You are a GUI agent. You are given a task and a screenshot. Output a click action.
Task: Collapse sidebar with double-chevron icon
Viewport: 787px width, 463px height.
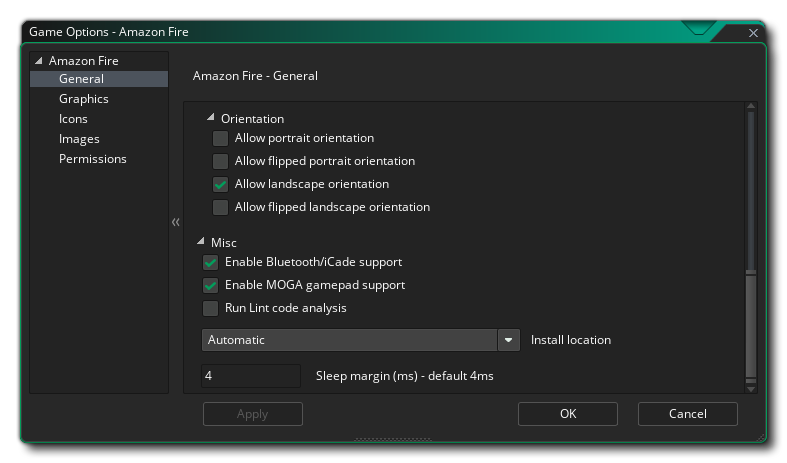click(176, 222)
